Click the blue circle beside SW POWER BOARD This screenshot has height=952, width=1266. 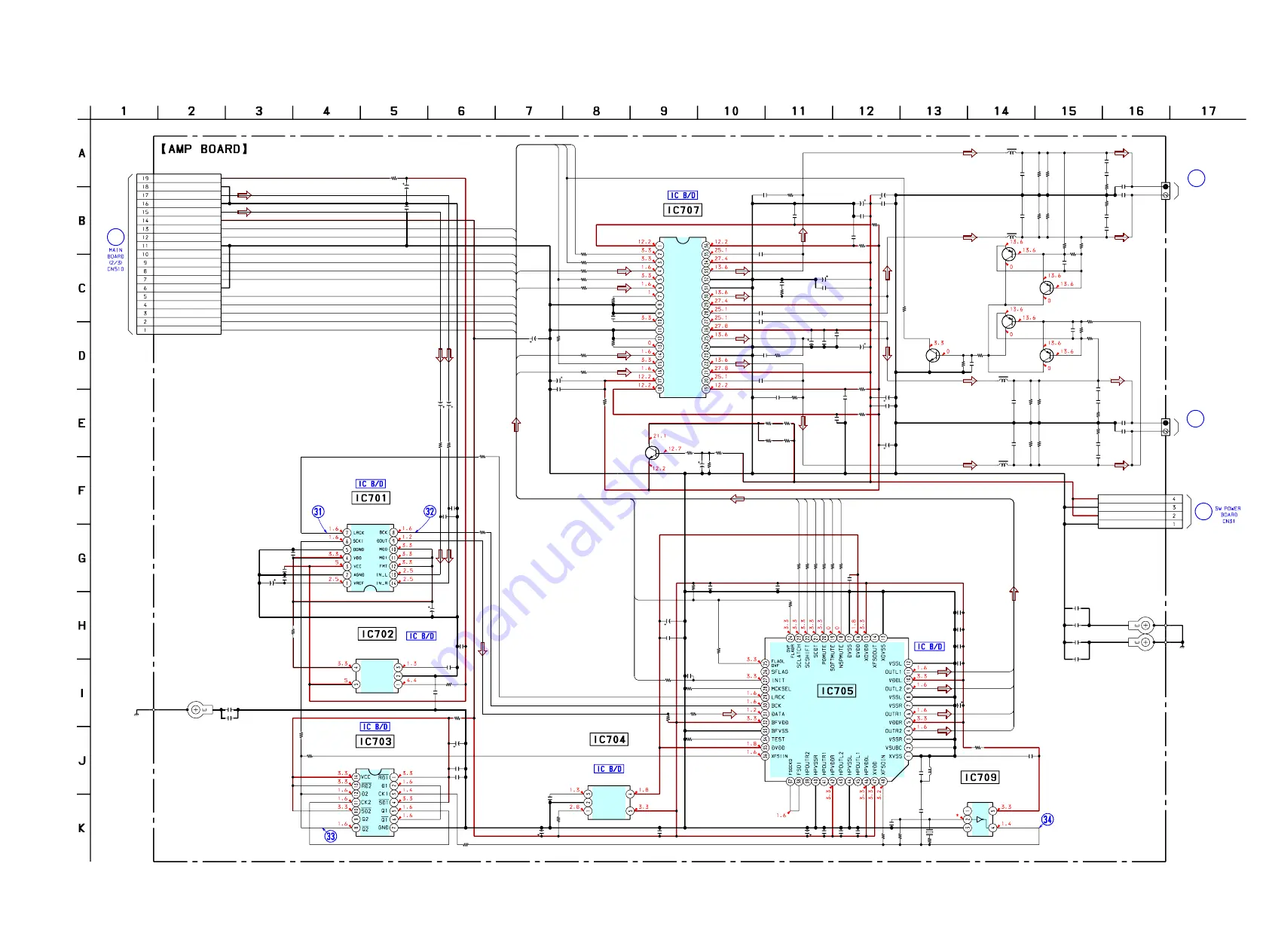click(x=1203, y=512)
